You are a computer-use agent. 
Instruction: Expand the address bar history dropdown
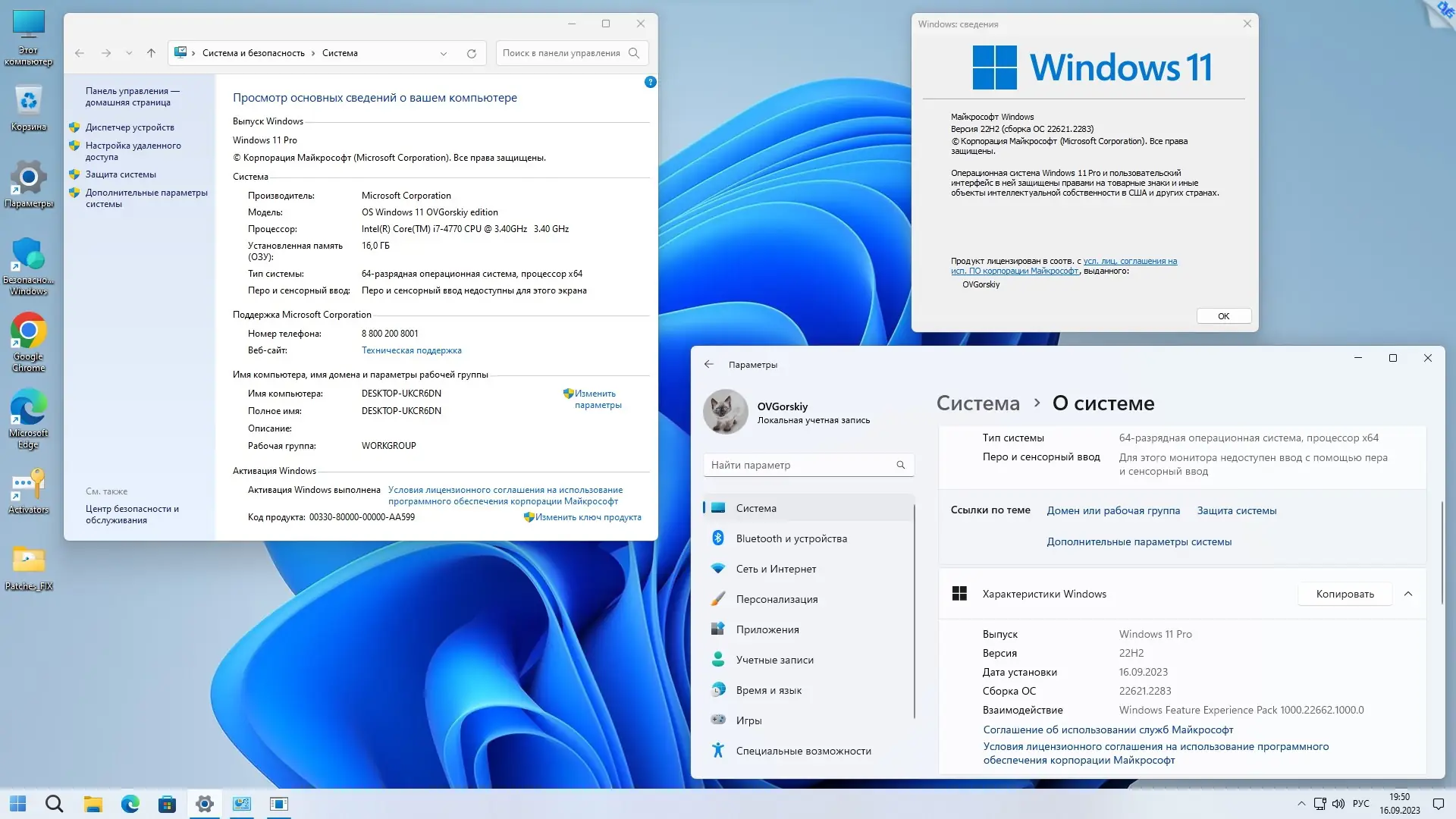click(443, 53)
